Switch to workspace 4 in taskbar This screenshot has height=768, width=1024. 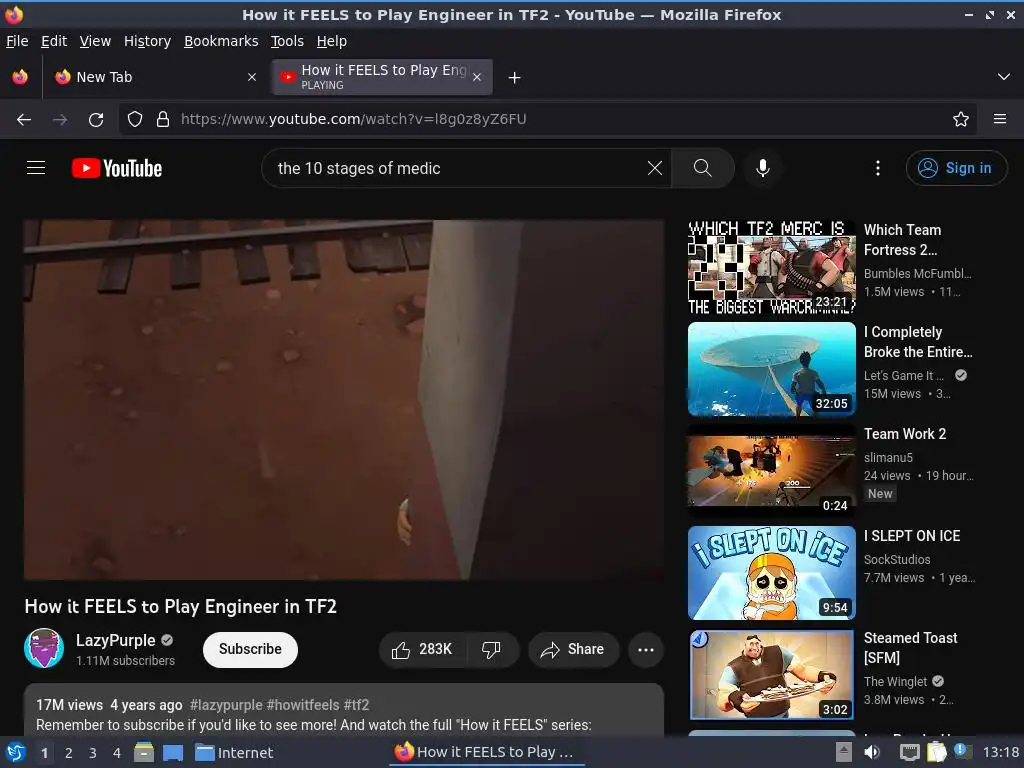pos(117,753)
